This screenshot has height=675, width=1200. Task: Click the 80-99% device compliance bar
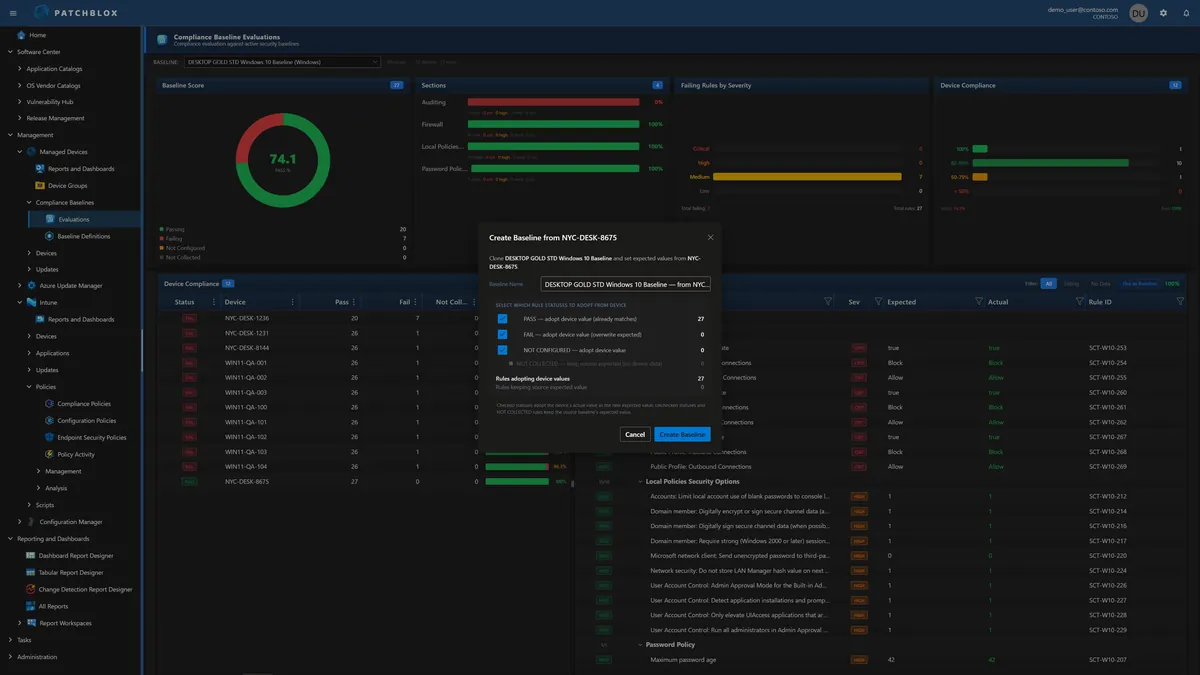[1050, 163]
